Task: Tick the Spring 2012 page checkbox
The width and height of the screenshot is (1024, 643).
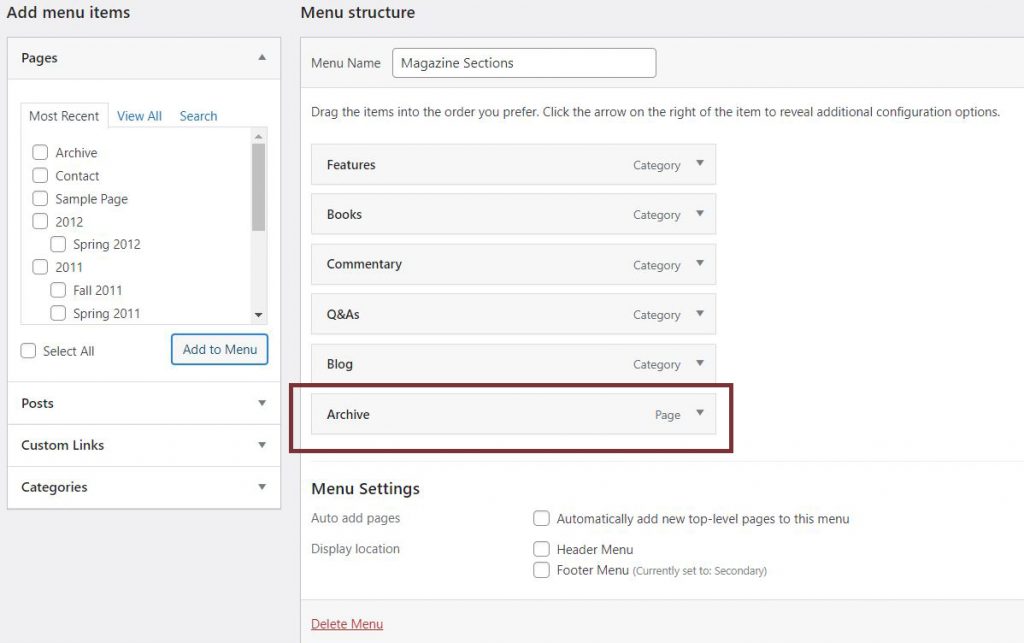Action: tap(58, 244)
